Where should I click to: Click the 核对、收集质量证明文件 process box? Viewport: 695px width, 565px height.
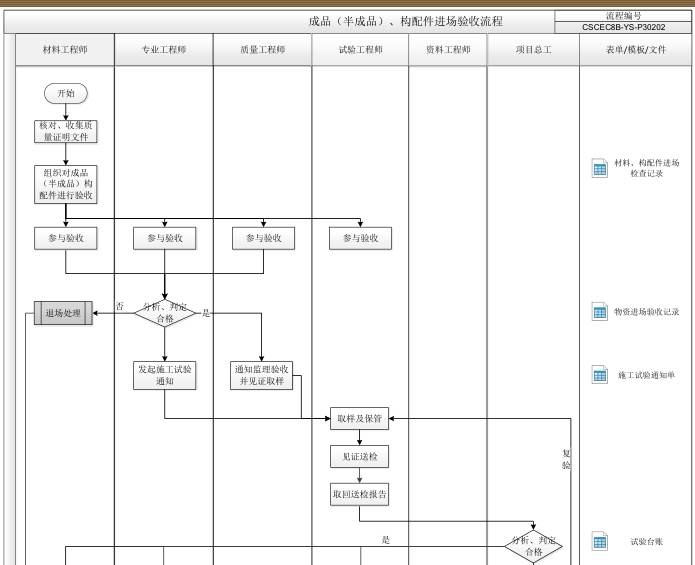[65, 131]
